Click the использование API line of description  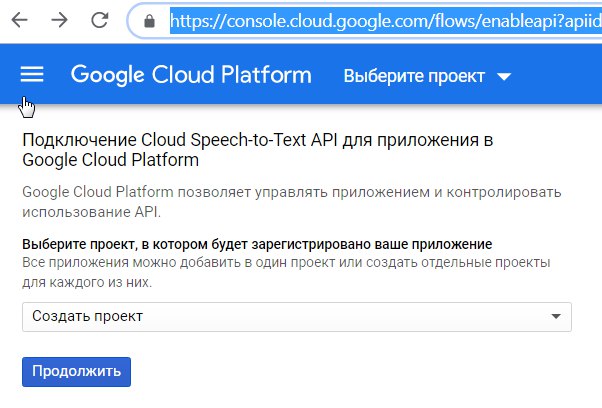pos(91,211)
